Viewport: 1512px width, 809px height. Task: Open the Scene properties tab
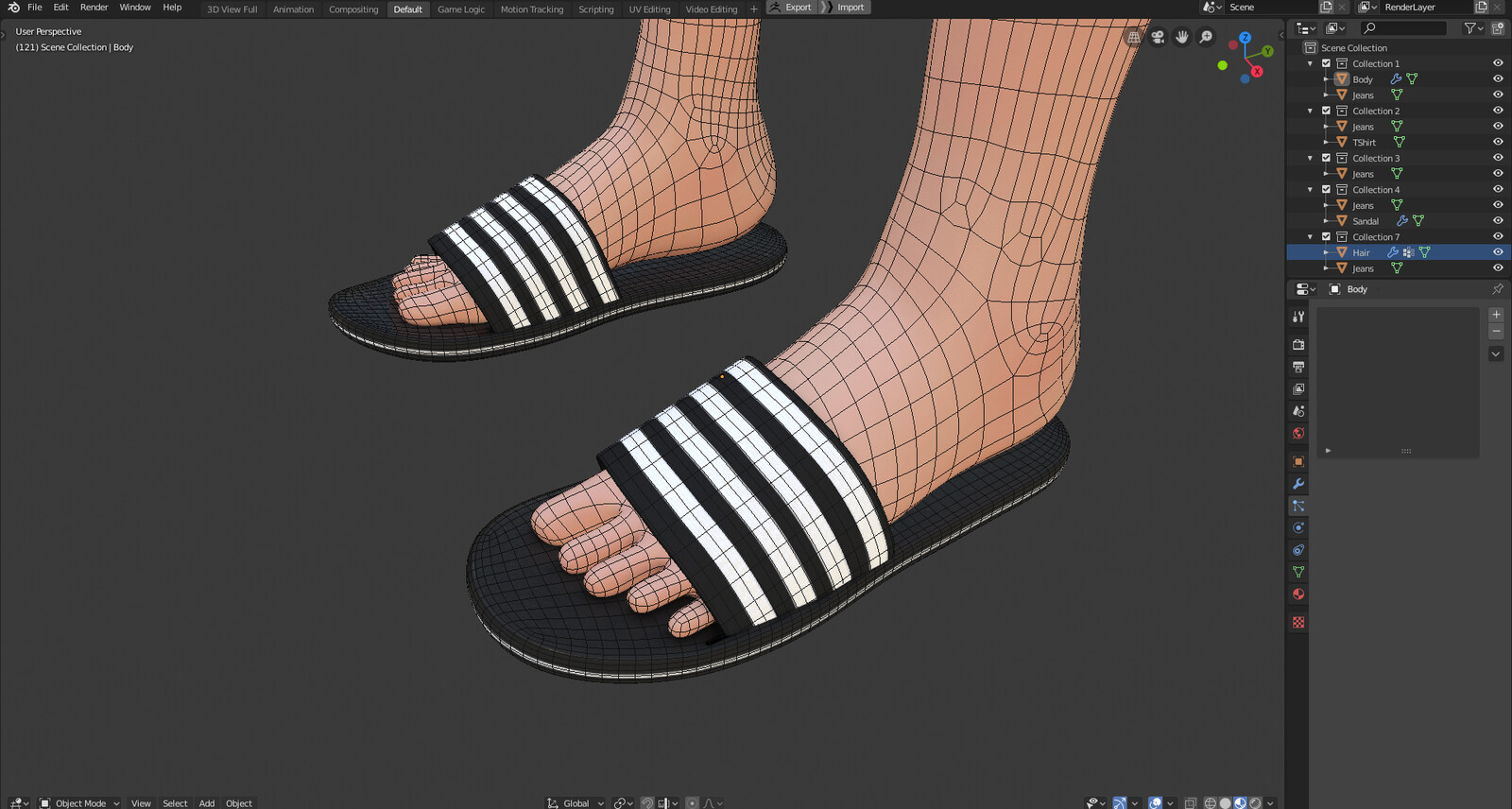point(1298,411)
